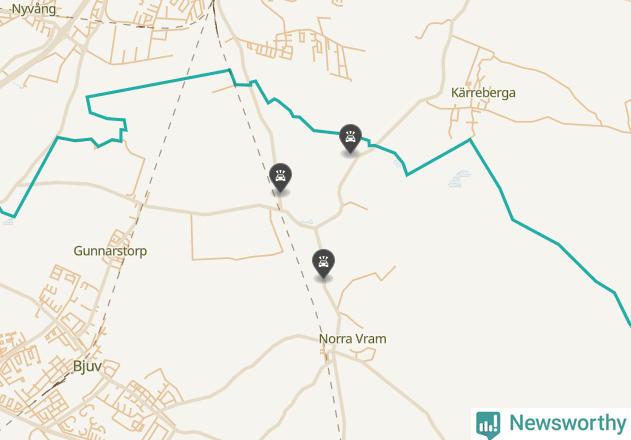The height and width of the screenshot is (440, 631).
Task: Click the car marker on the teal boundary line
Action: coord(350,139)
